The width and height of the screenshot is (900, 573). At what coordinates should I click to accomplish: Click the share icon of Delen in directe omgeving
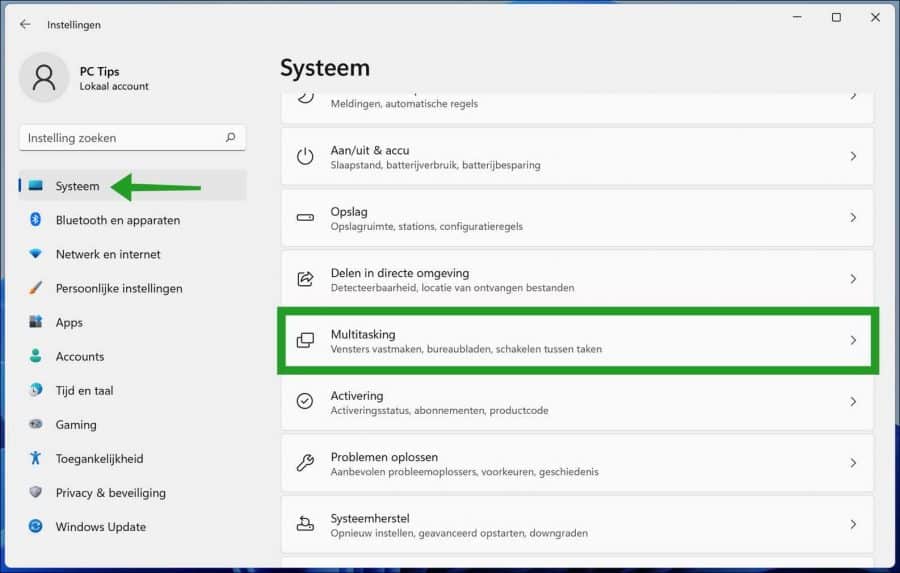pyautogui.click(x=305, y=279)
